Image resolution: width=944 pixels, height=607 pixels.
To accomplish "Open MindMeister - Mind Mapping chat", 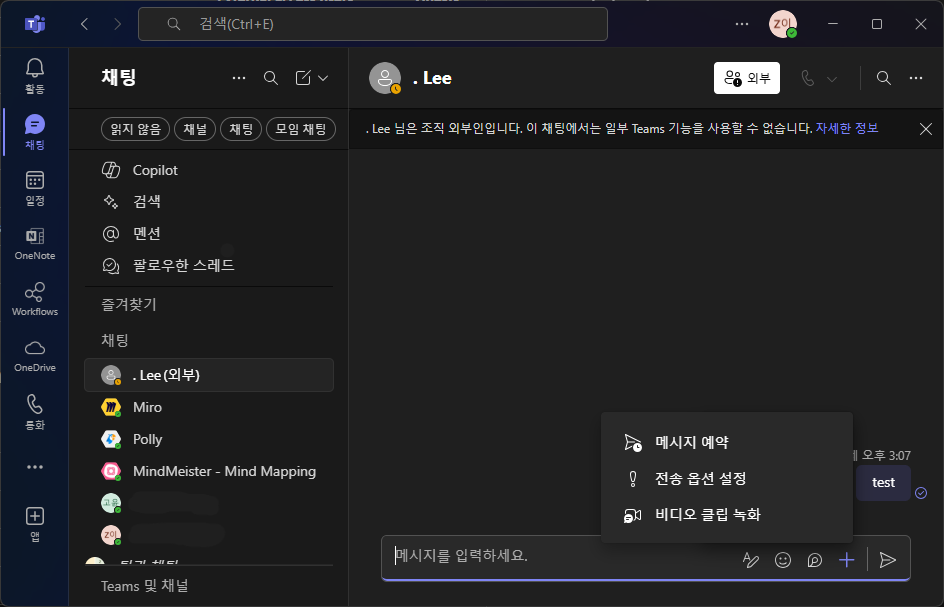I will pyautogui.click(x=209, y=471).
